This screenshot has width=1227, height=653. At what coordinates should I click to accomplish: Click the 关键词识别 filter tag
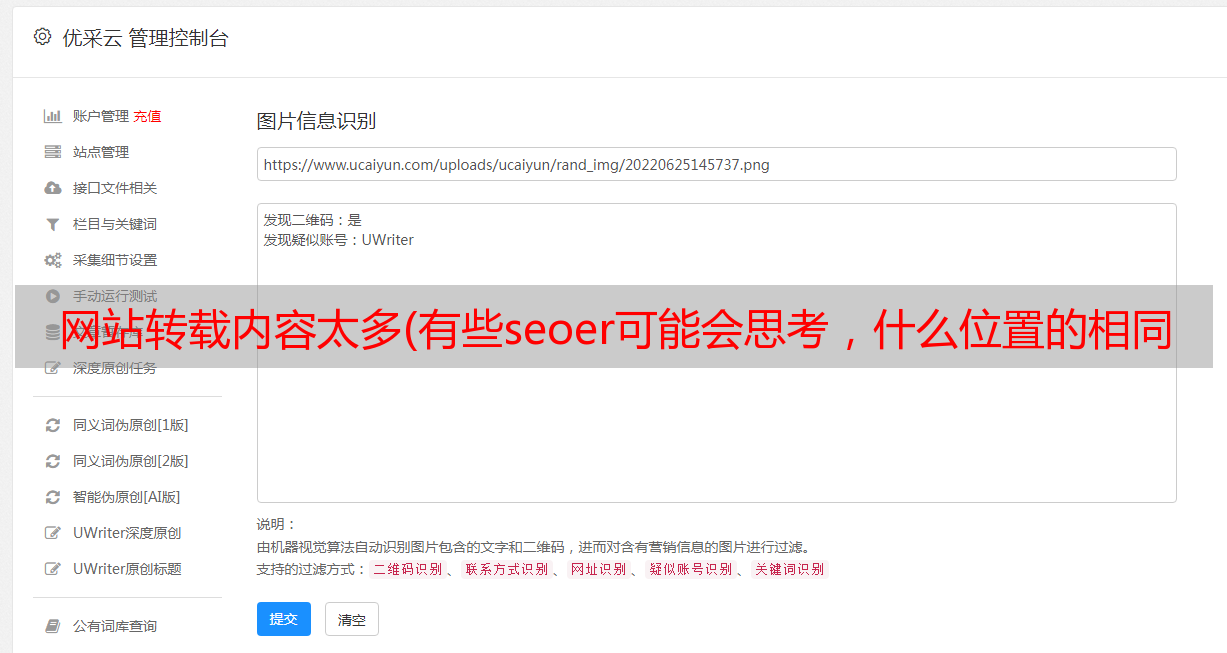790,569
